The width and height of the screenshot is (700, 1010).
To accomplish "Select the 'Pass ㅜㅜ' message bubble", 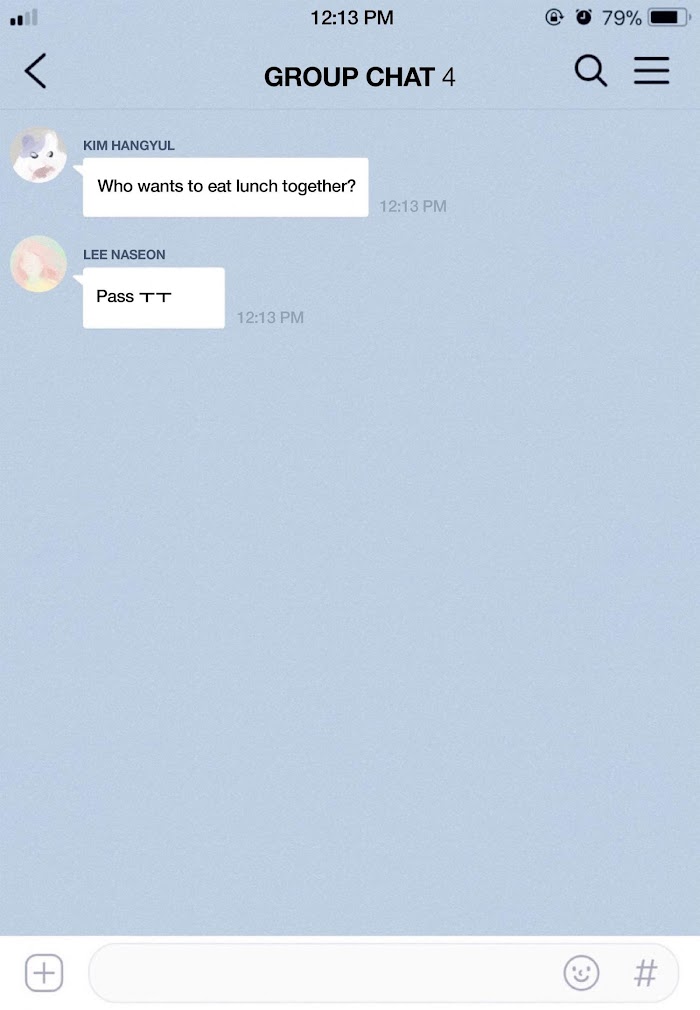I will [x=153, y=298].
